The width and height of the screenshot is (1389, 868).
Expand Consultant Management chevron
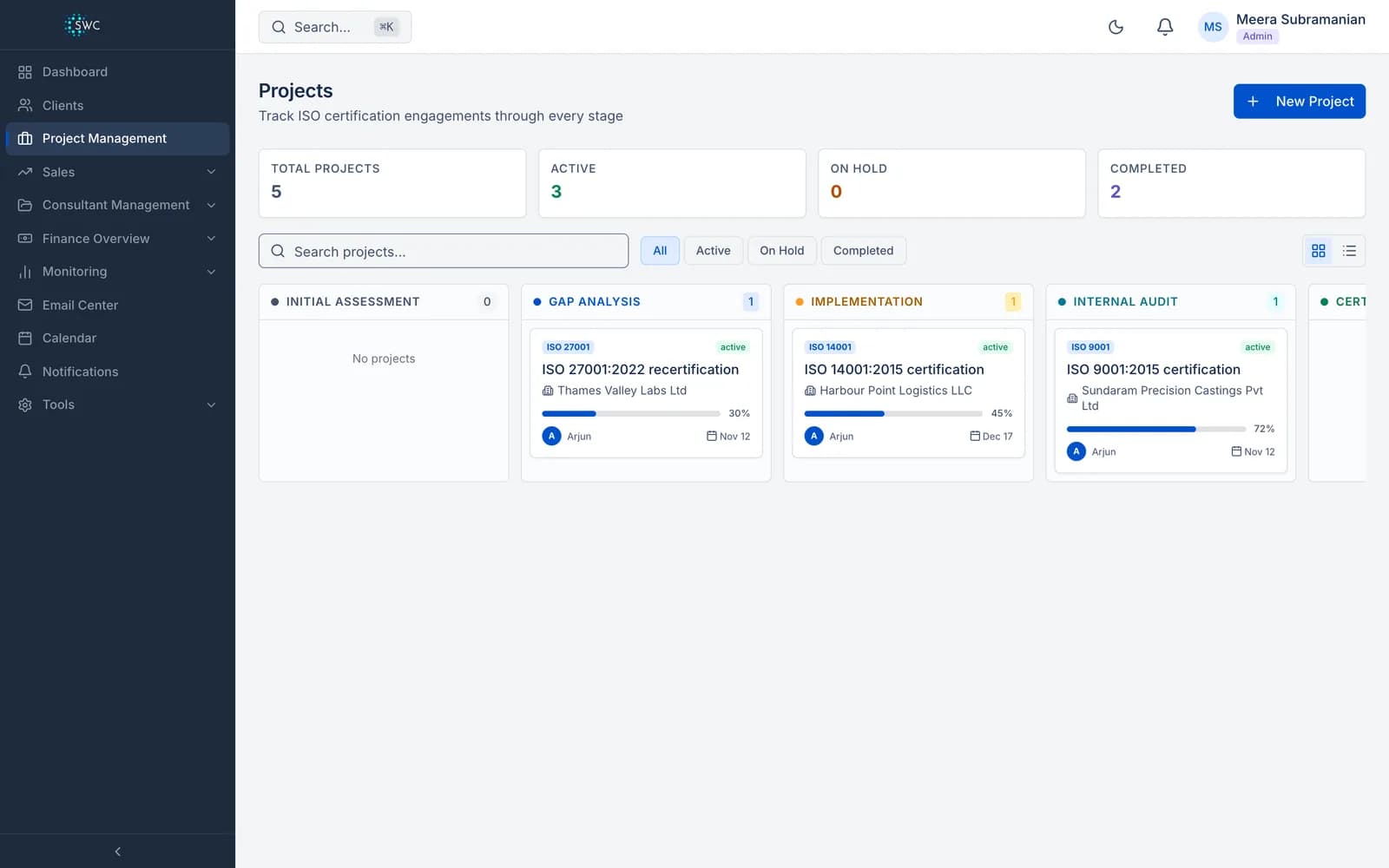pos(211,205)
